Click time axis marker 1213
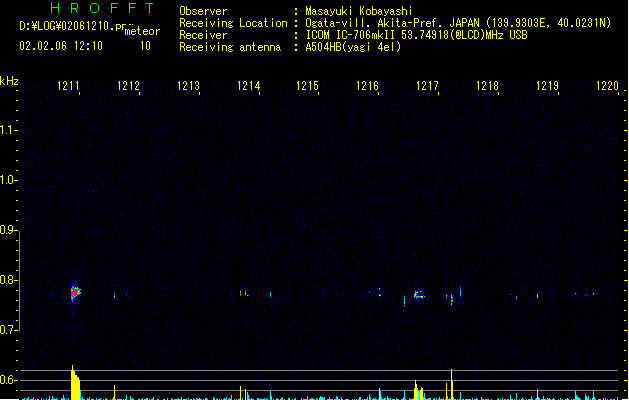 pos(188,86)
